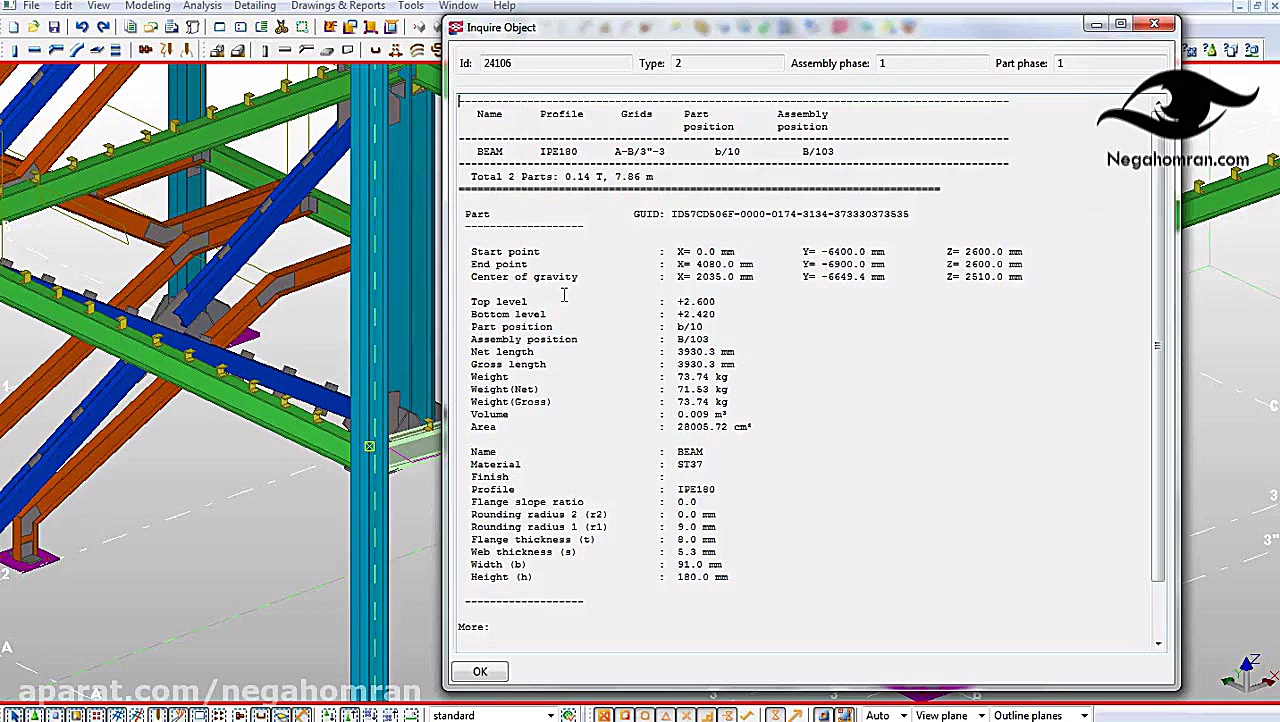Open the Edit menu
Image resolution: width=1280 pixels, height=722 pixels.
pyautogui.click(x=63, y=6)
